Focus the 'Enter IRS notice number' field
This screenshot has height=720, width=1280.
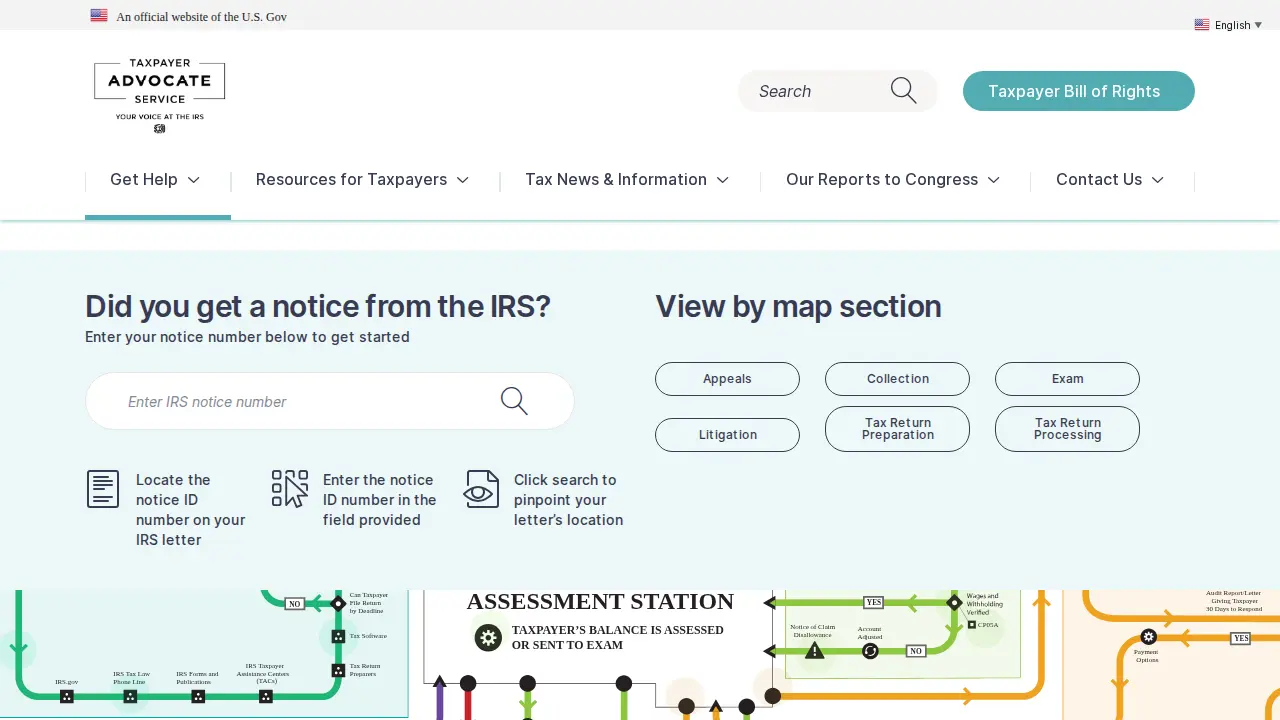[330, 401]
